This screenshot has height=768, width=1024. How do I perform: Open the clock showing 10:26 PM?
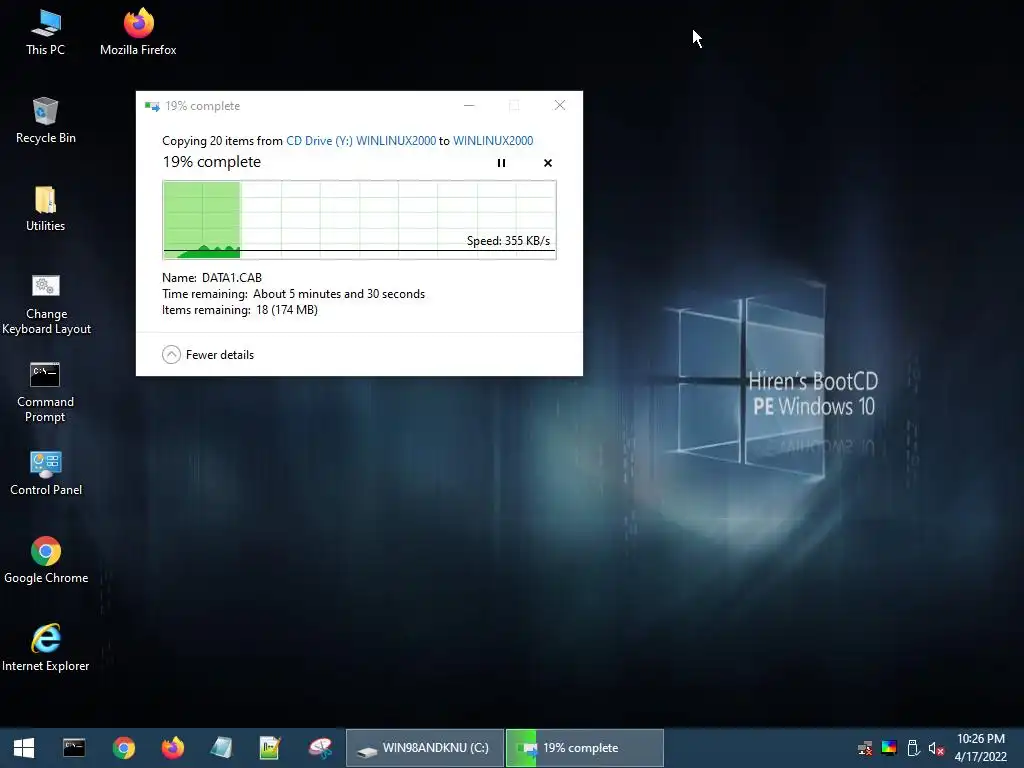pos(980,748)
